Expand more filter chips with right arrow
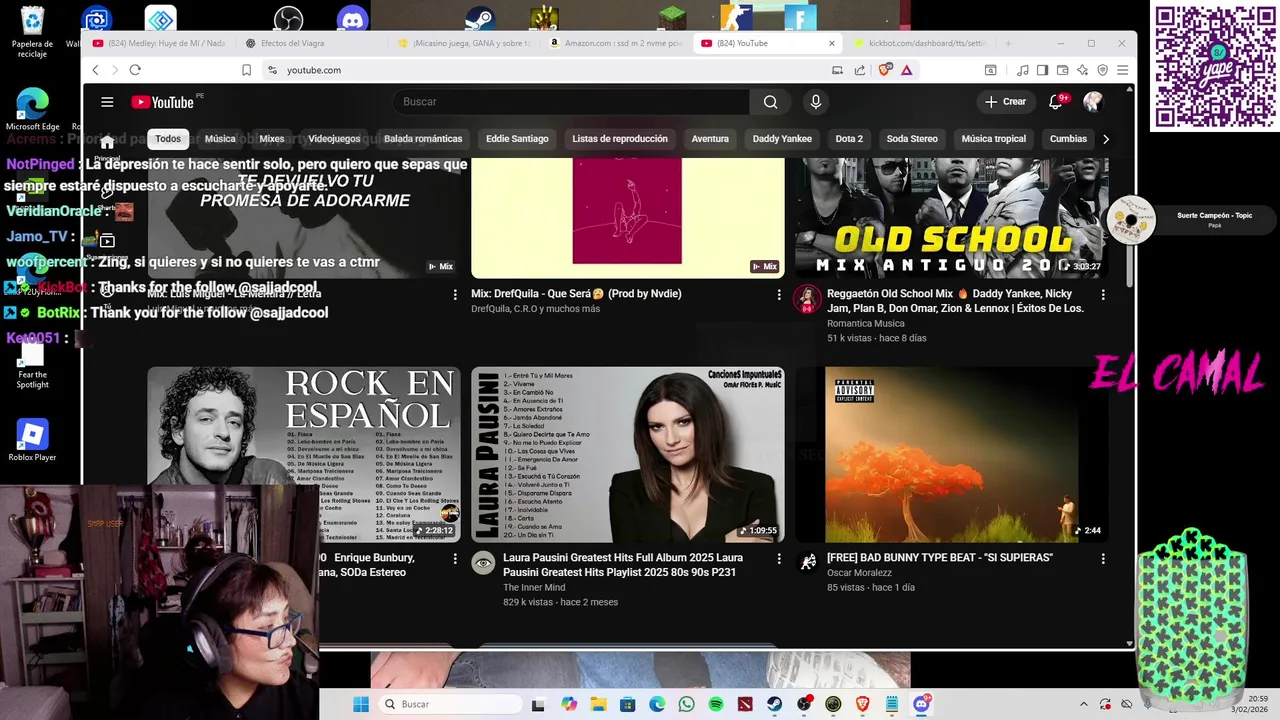Viewport: 1280px width, 720px height. pyautogui.click(x=1105, y=139)
